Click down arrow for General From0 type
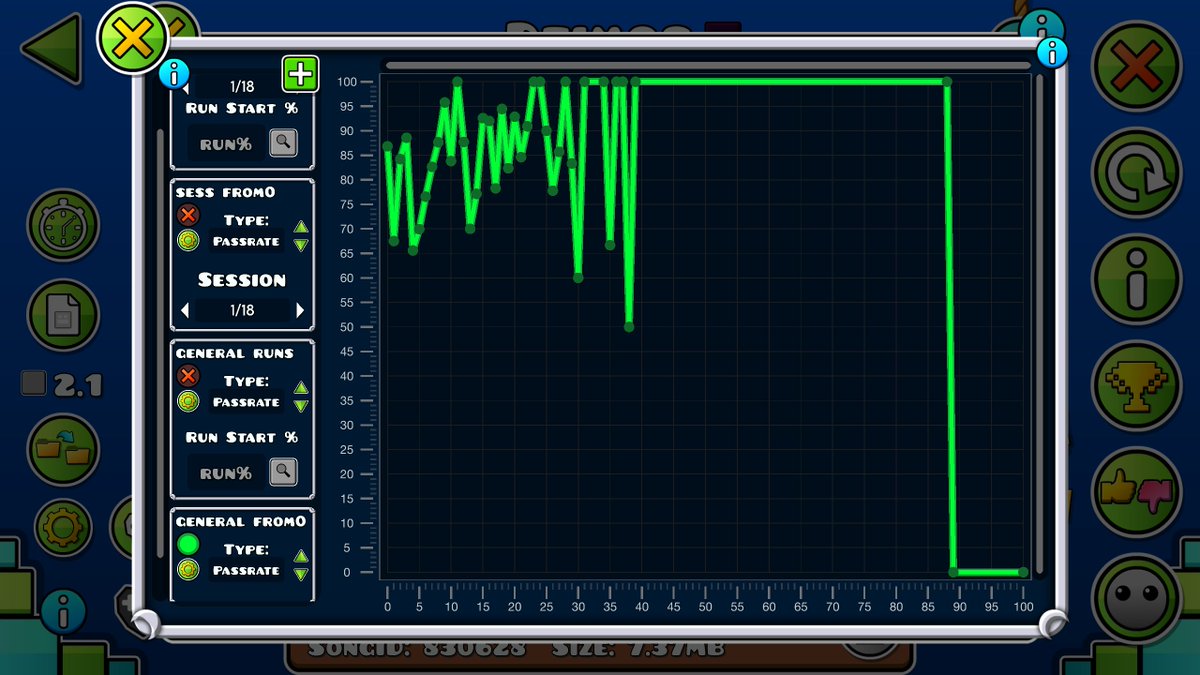 point(301,574)
